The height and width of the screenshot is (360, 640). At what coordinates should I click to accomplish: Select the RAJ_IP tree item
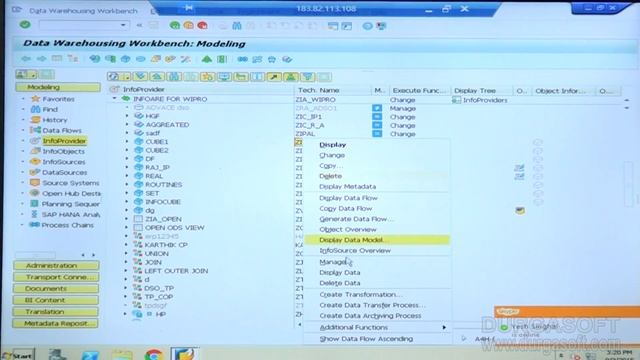(157, 167)
